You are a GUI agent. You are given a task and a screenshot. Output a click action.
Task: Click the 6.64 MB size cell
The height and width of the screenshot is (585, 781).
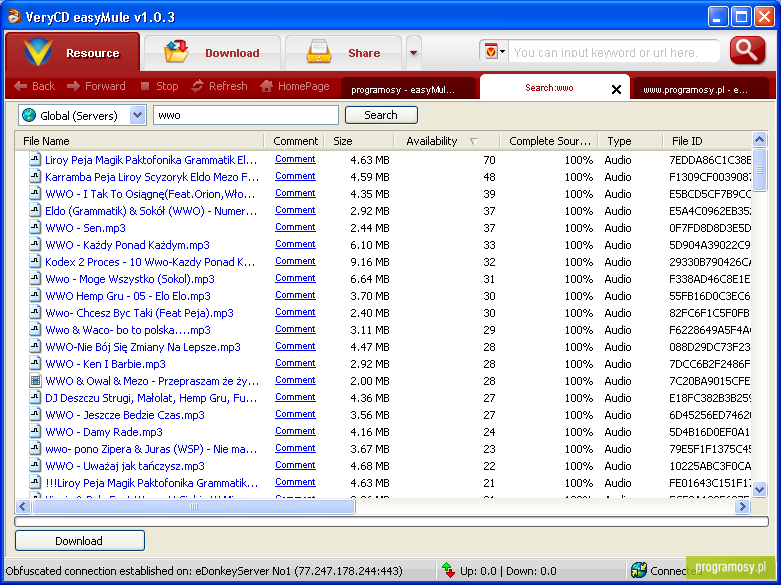pyautogui.click(x=370, y=279)
